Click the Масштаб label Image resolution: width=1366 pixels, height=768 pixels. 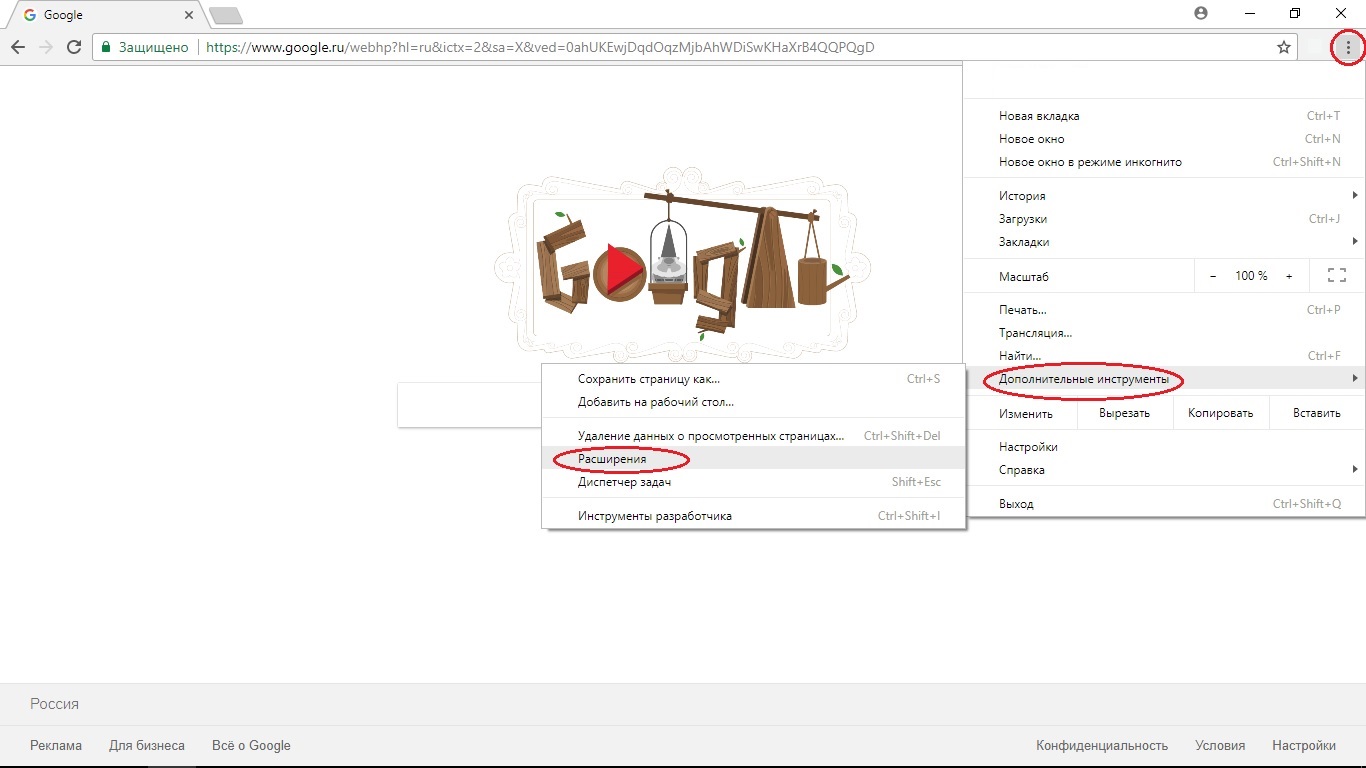coord(1024,276)
